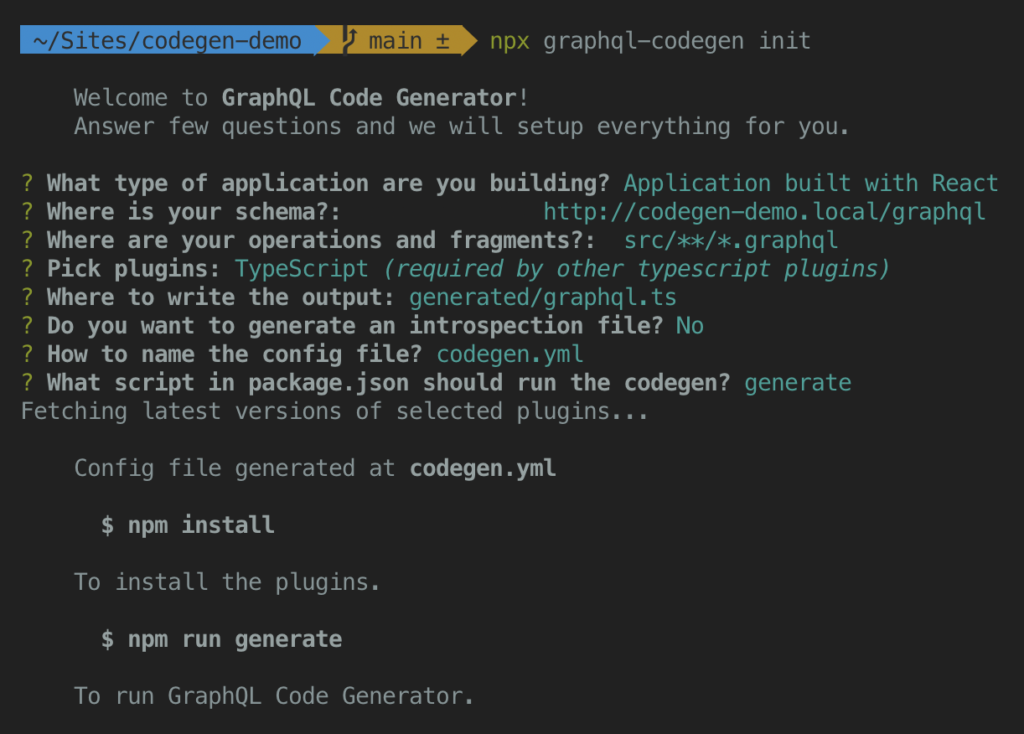Click the 'graphql-codegen init' command text
Viewport: 1024px width, 734px height.
coord(677,41)
